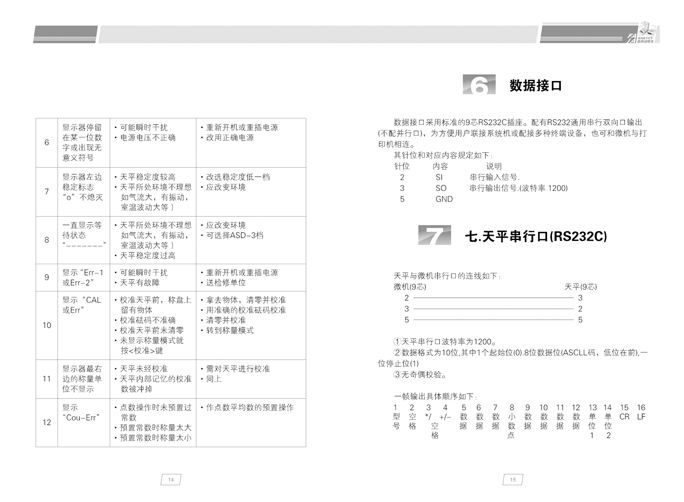Click the "Err–1 或Err–2" table cell
This screenshot has height=502, width=684.
coord(83,276)
